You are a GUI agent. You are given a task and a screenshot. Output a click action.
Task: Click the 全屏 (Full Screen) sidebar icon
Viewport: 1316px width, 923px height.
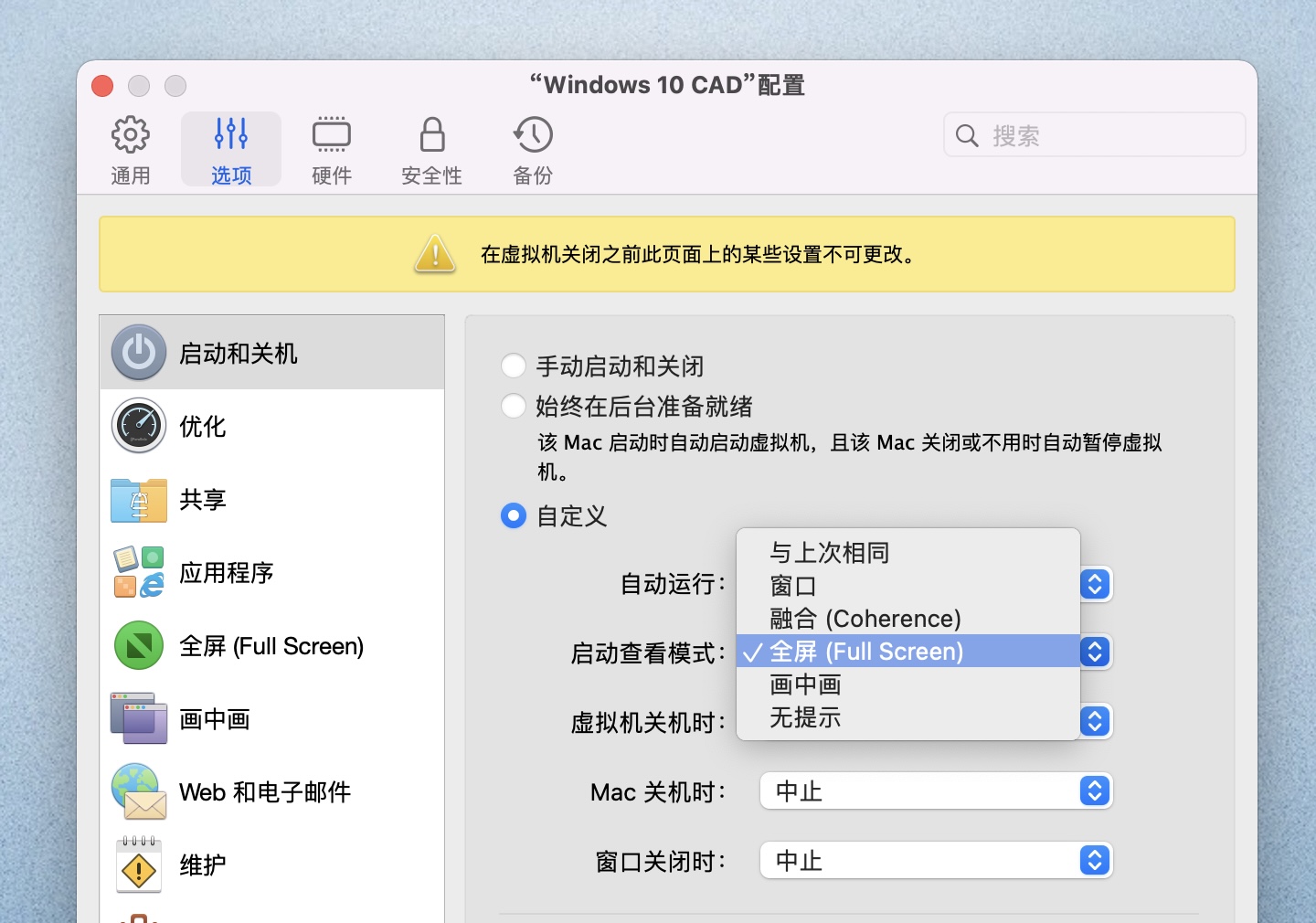138,646
